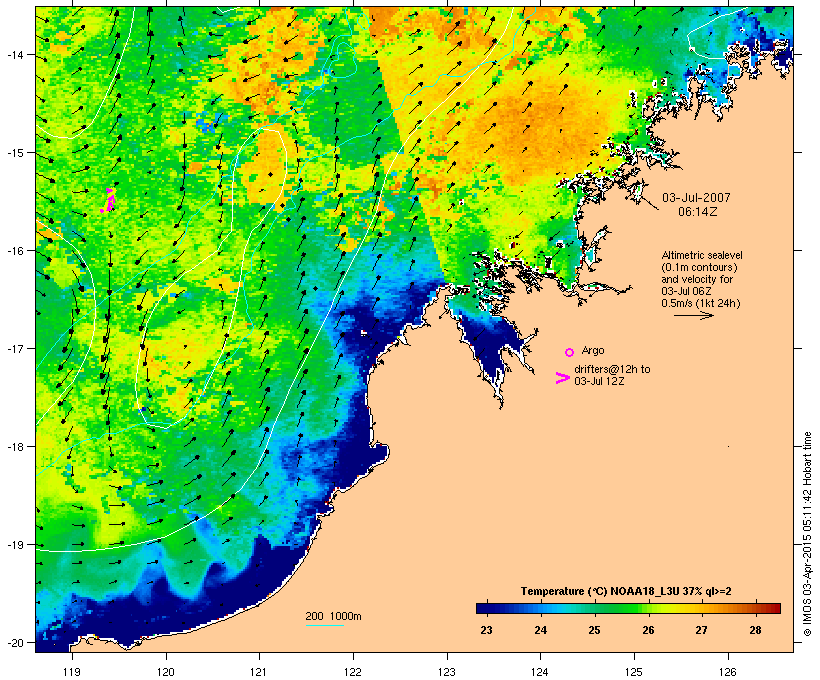
Task: Click the longitude label 120
Action: tap(166, 672)
